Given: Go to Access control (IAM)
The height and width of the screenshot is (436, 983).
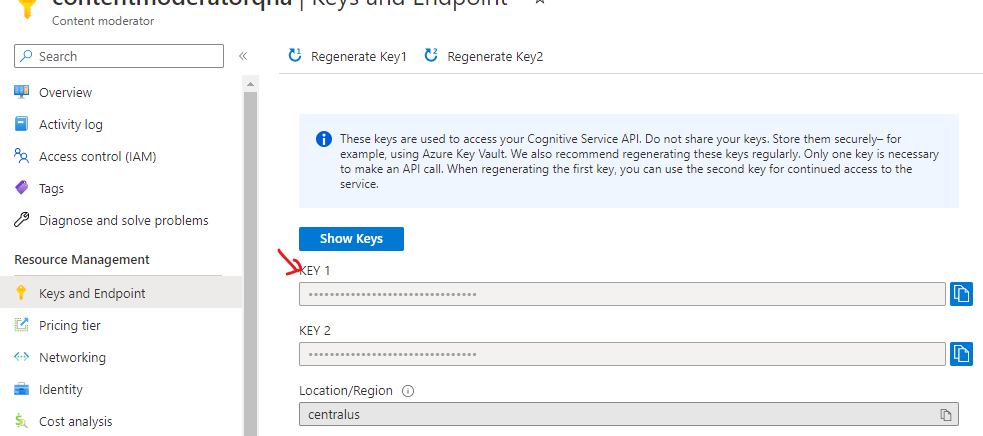Looking at the screenshot, I should click(97, 156).
